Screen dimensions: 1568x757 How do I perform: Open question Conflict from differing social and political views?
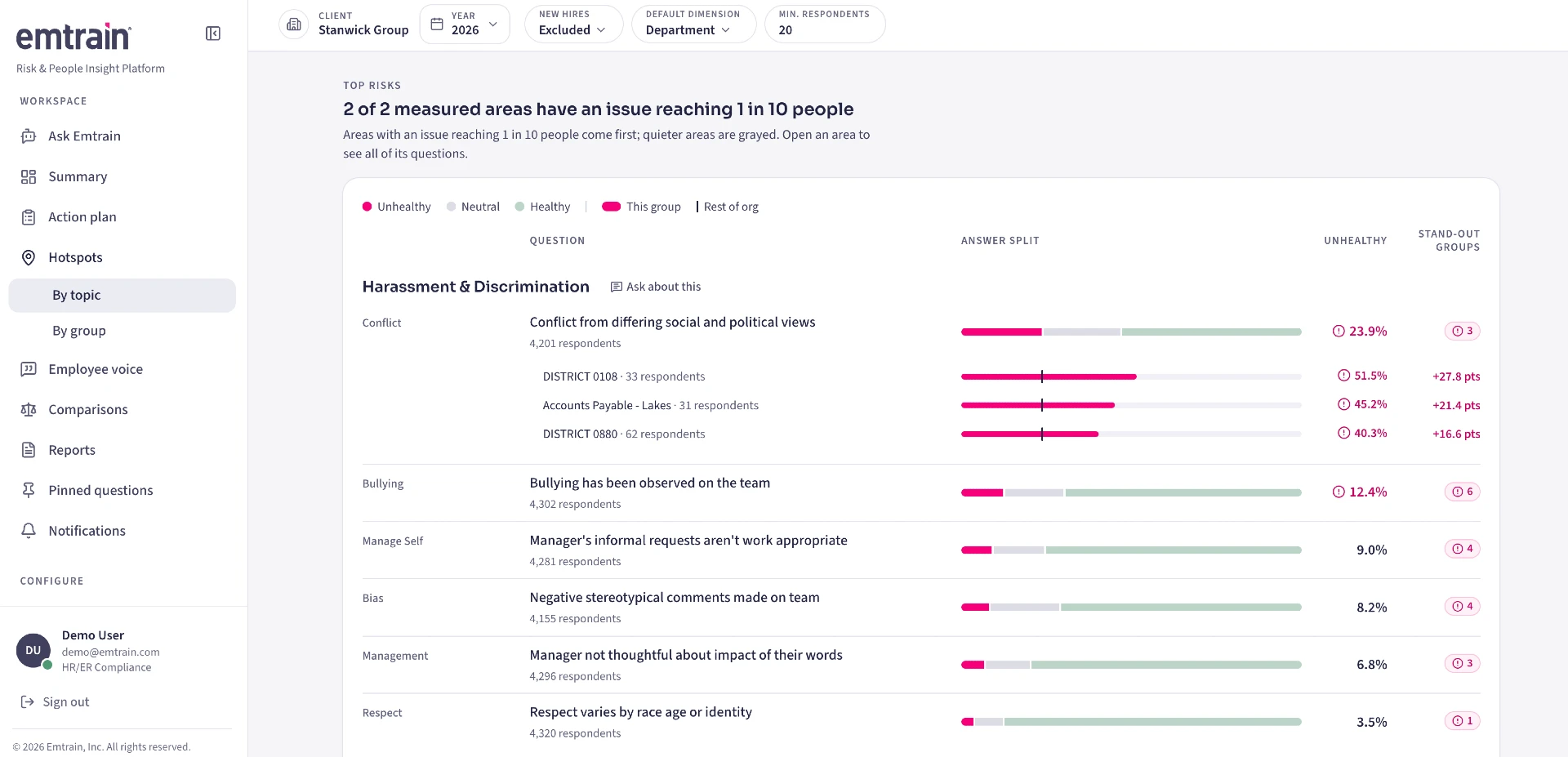[x=672, y=322]
